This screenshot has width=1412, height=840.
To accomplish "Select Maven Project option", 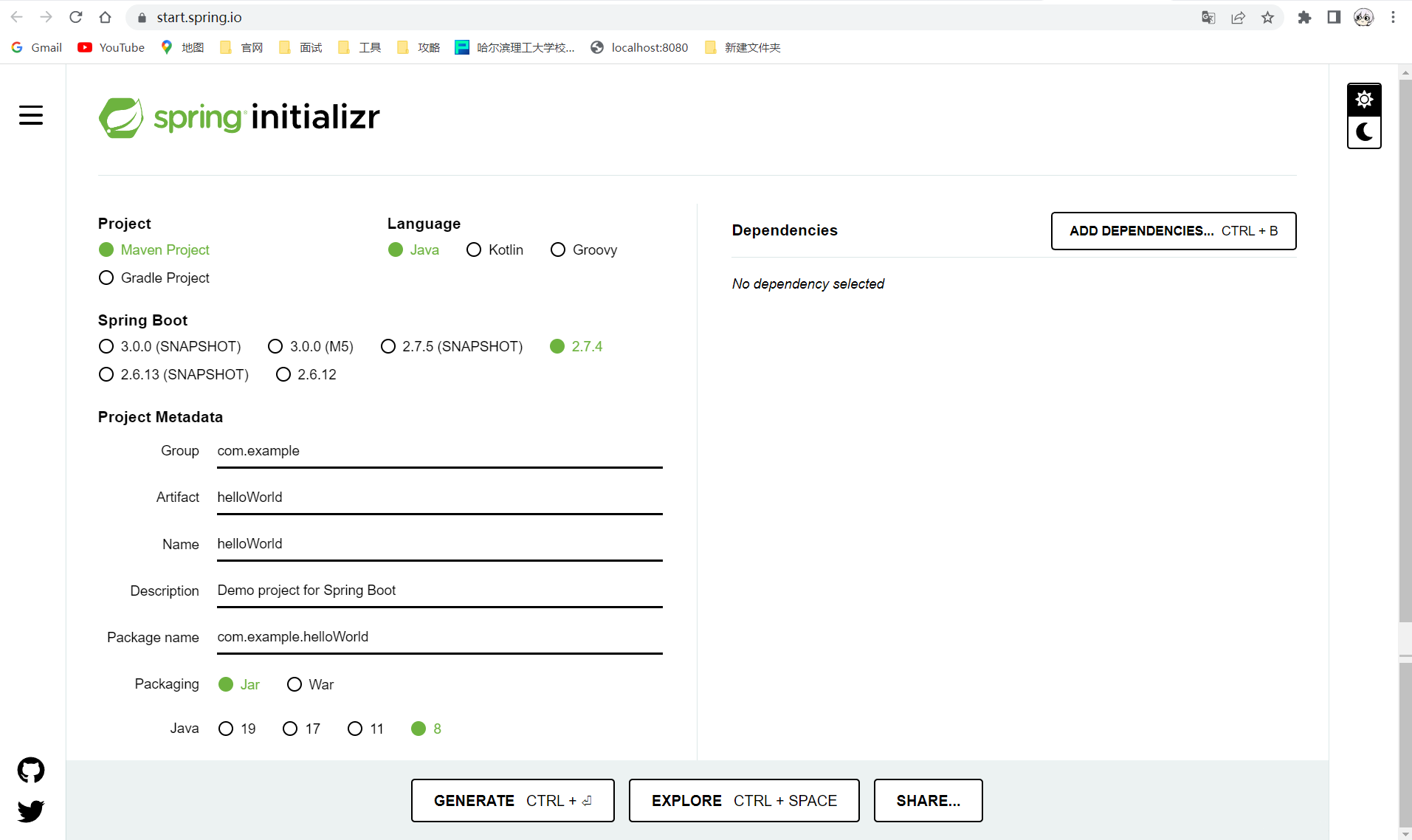I will (x=154, y=249).
